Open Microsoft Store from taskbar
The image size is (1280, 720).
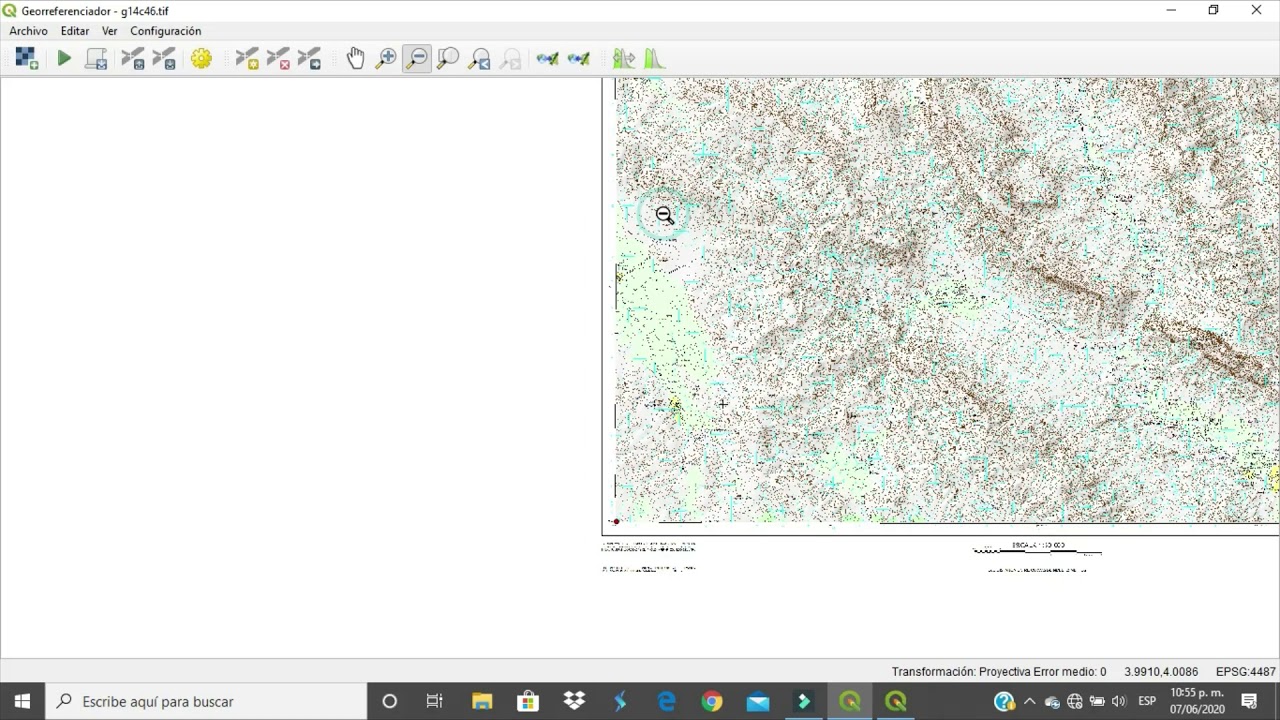click(528, 701)
